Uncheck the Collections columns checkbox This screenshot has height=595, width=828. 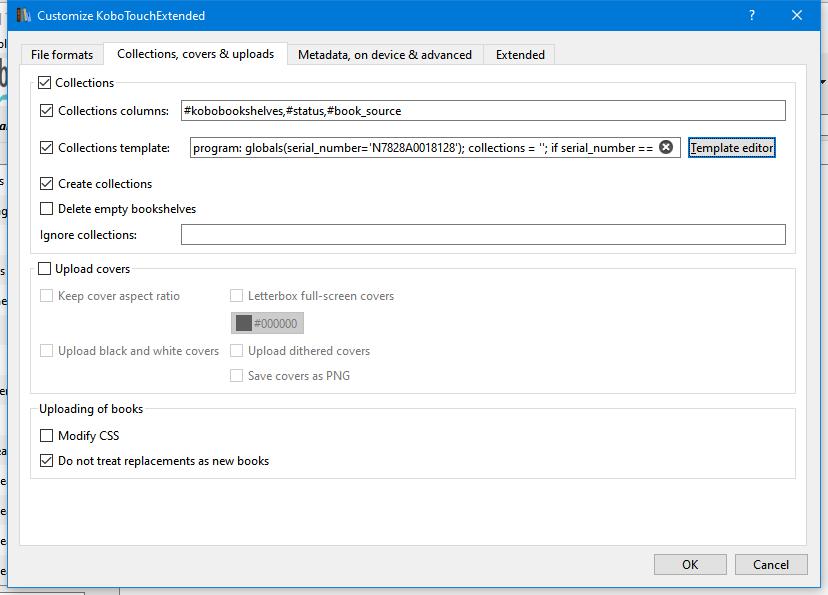pyautogui.click(x=46, y=110)
